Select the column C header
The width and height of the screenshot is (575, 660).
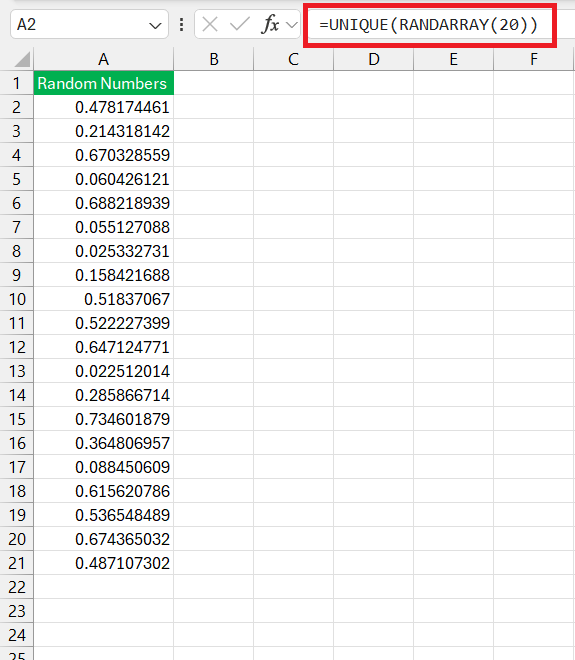pyautogui.click(x=293, y=59)
